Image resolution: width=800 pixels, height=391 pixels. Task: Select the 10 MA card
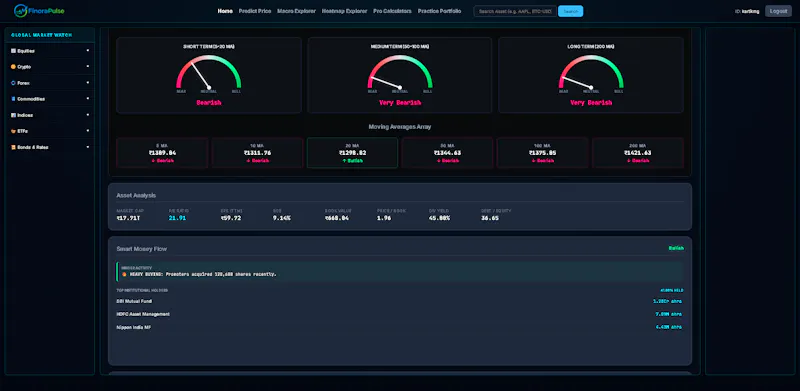[x=257, y=153]
